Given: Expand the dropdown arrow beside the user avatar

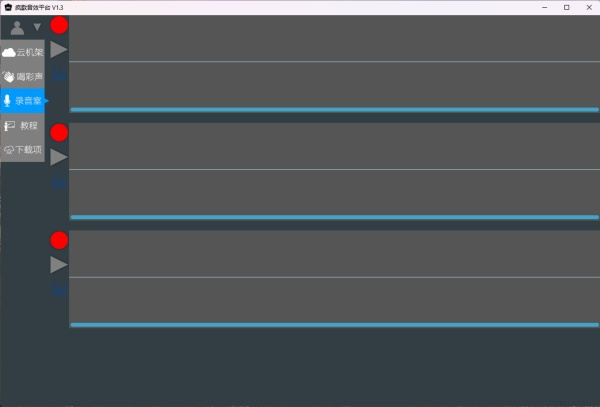Looking at the screenshot, I should pyautogui.click(x=37, y=27).
